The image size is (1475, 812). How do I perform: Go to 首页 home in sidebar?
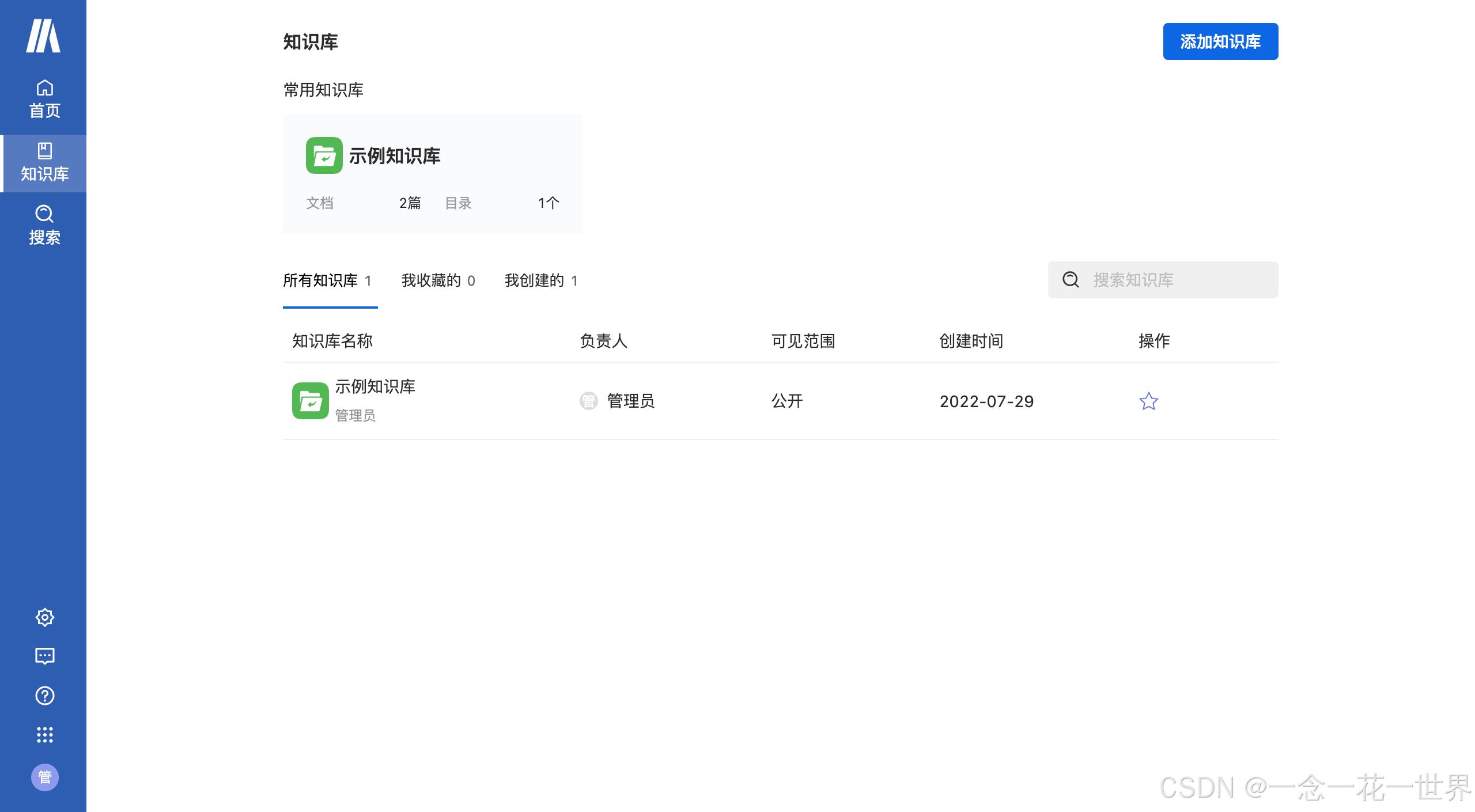point(44,100)
